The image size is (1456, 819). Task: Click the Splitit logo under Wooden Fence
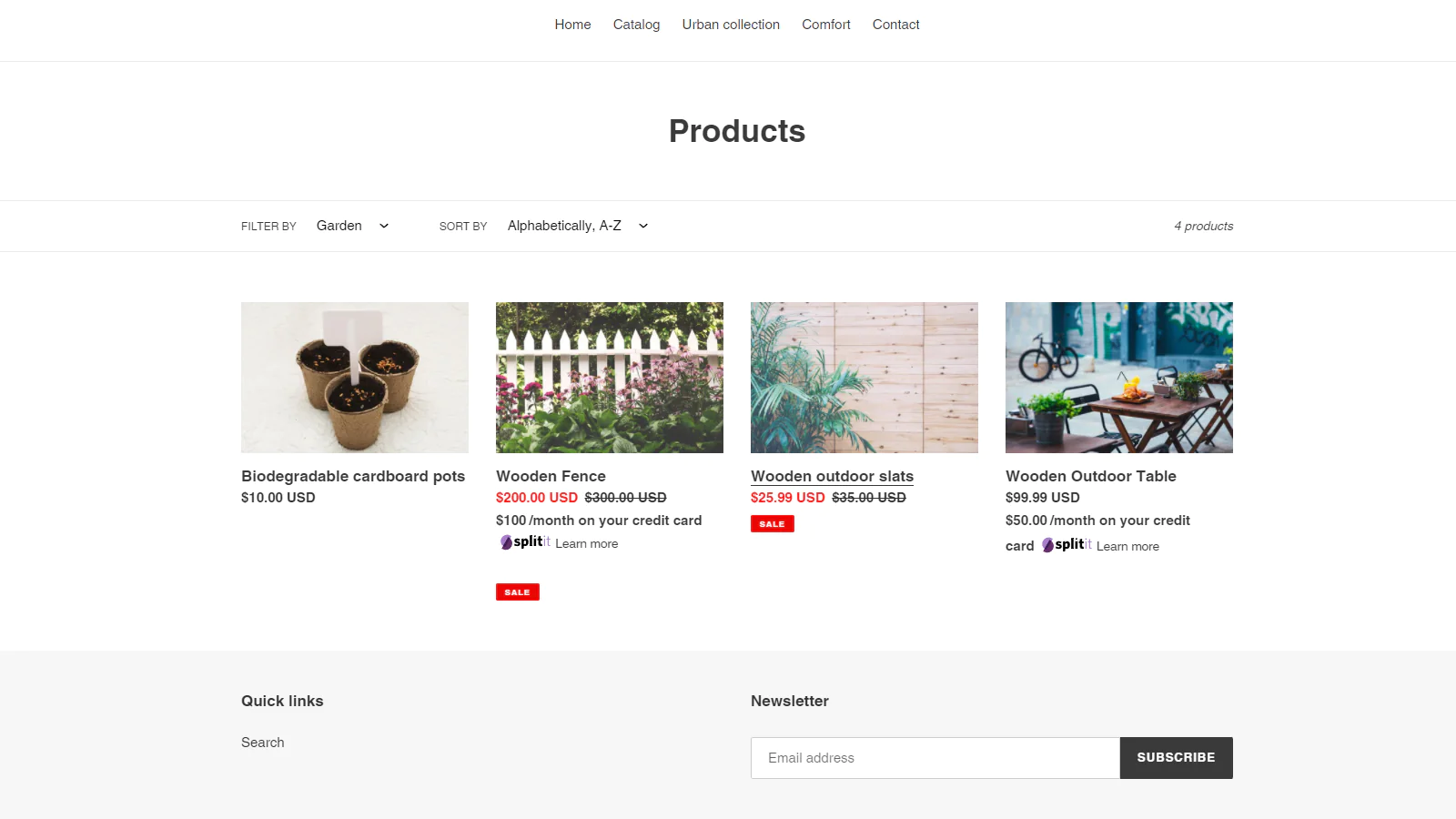pos(525,541)
